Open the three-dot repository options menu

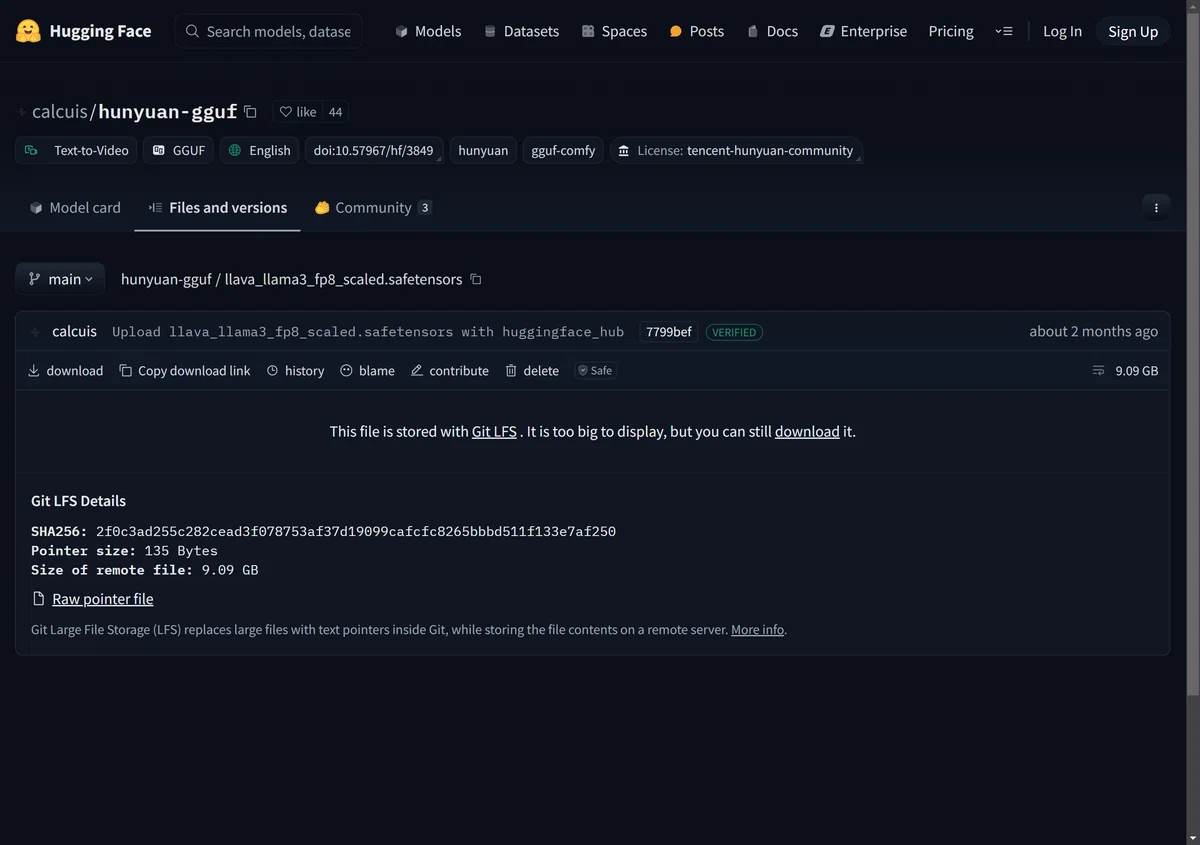[1156, 208]
